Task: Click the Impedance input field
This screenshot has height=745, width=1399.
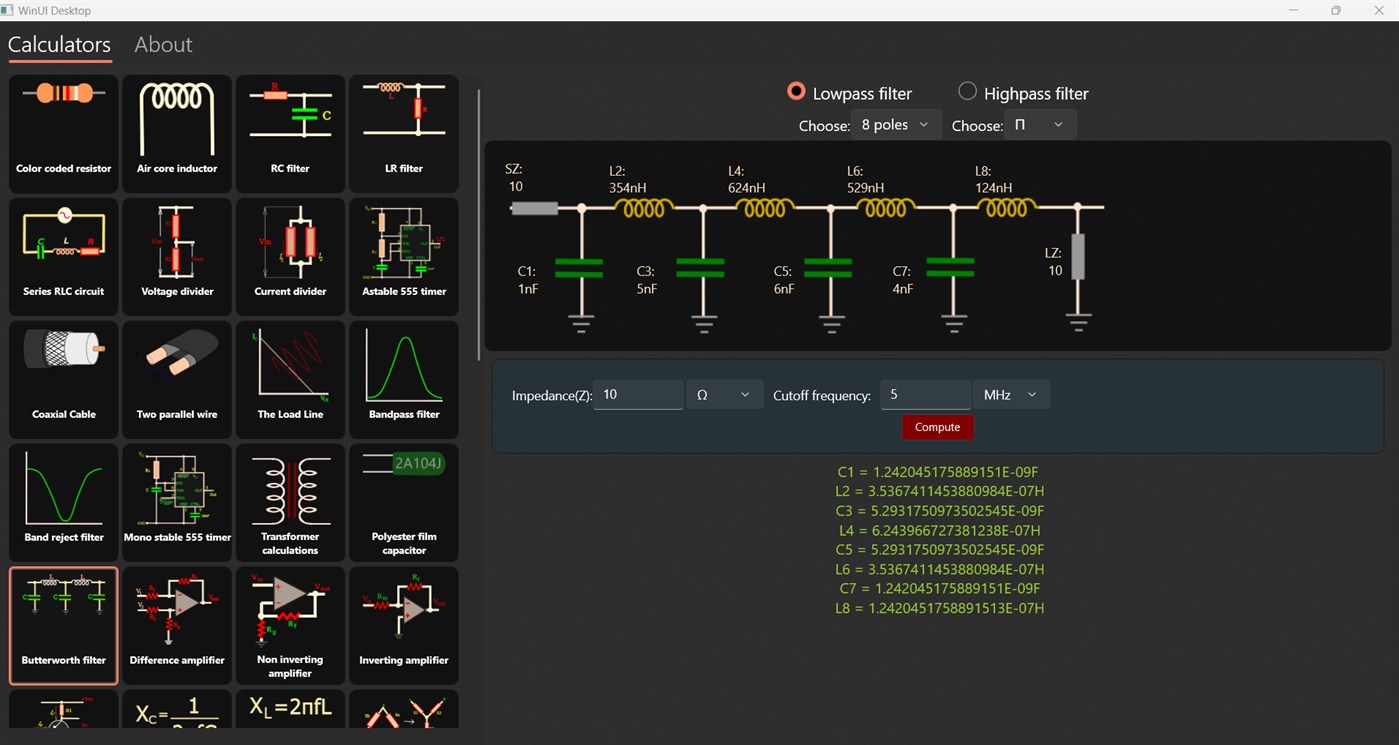Action: (638, 394)
